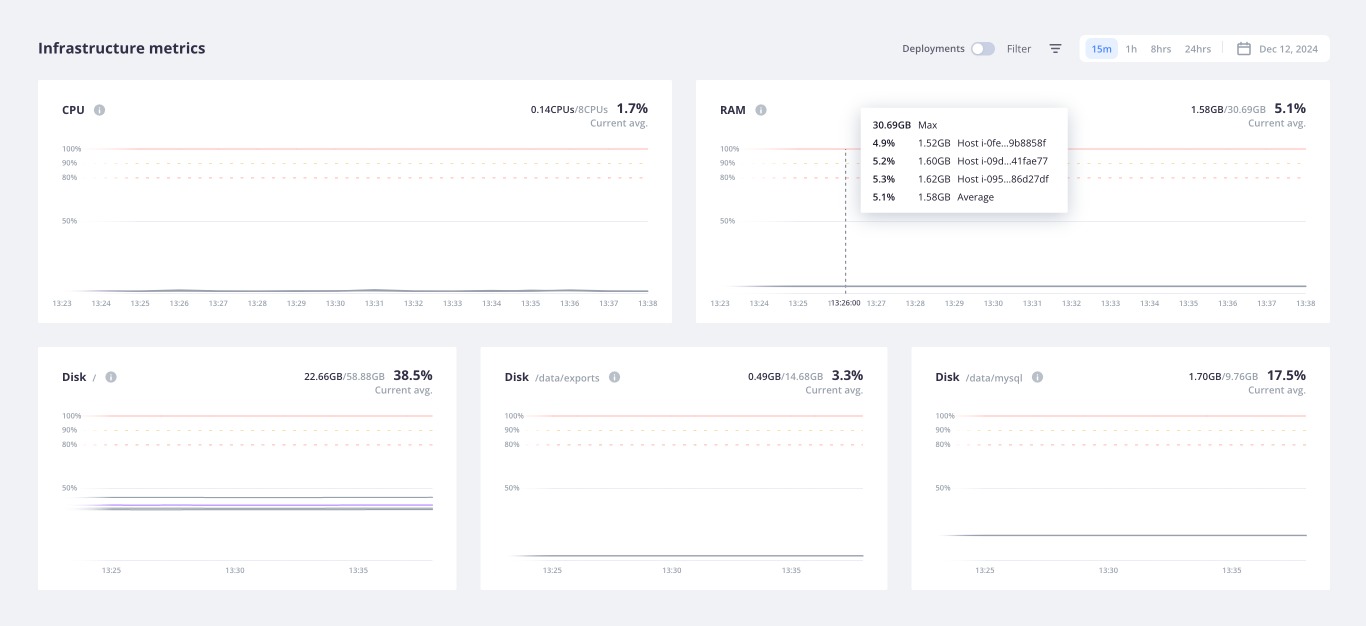The width and height of the screenshot is (1366, 626).
Task: Open info icon for Disk /data/mysql
Action: pyautogui.click(x=1037, y=377)
